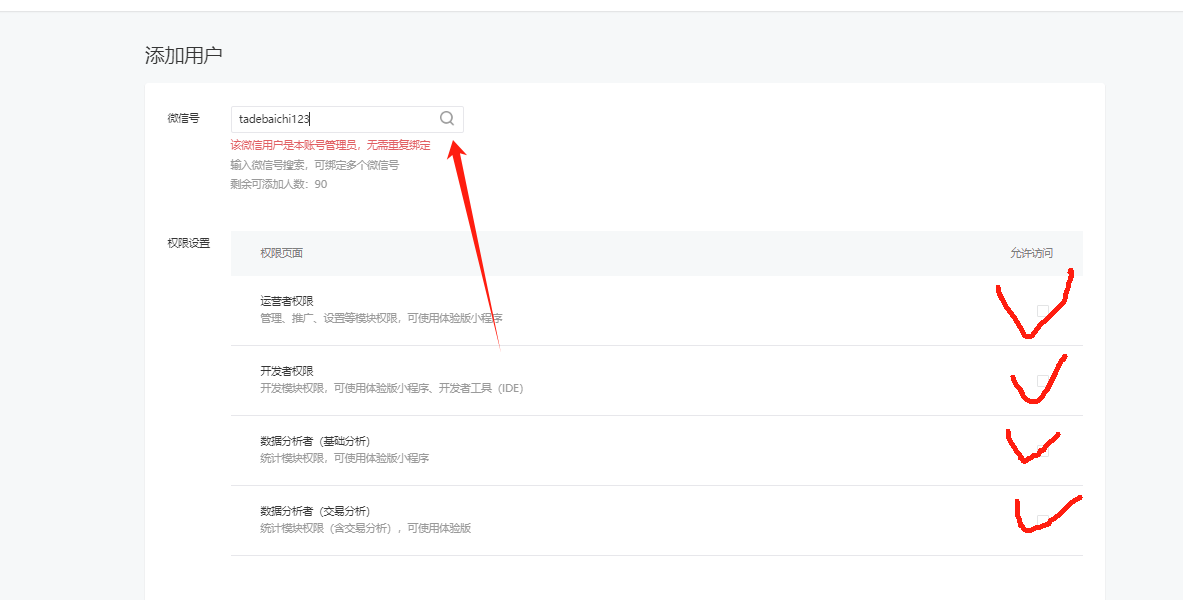Enable the 运营者权限 access checkbox
The width and height of the screenshot is (1183, 600).
tap(1043, 310)
